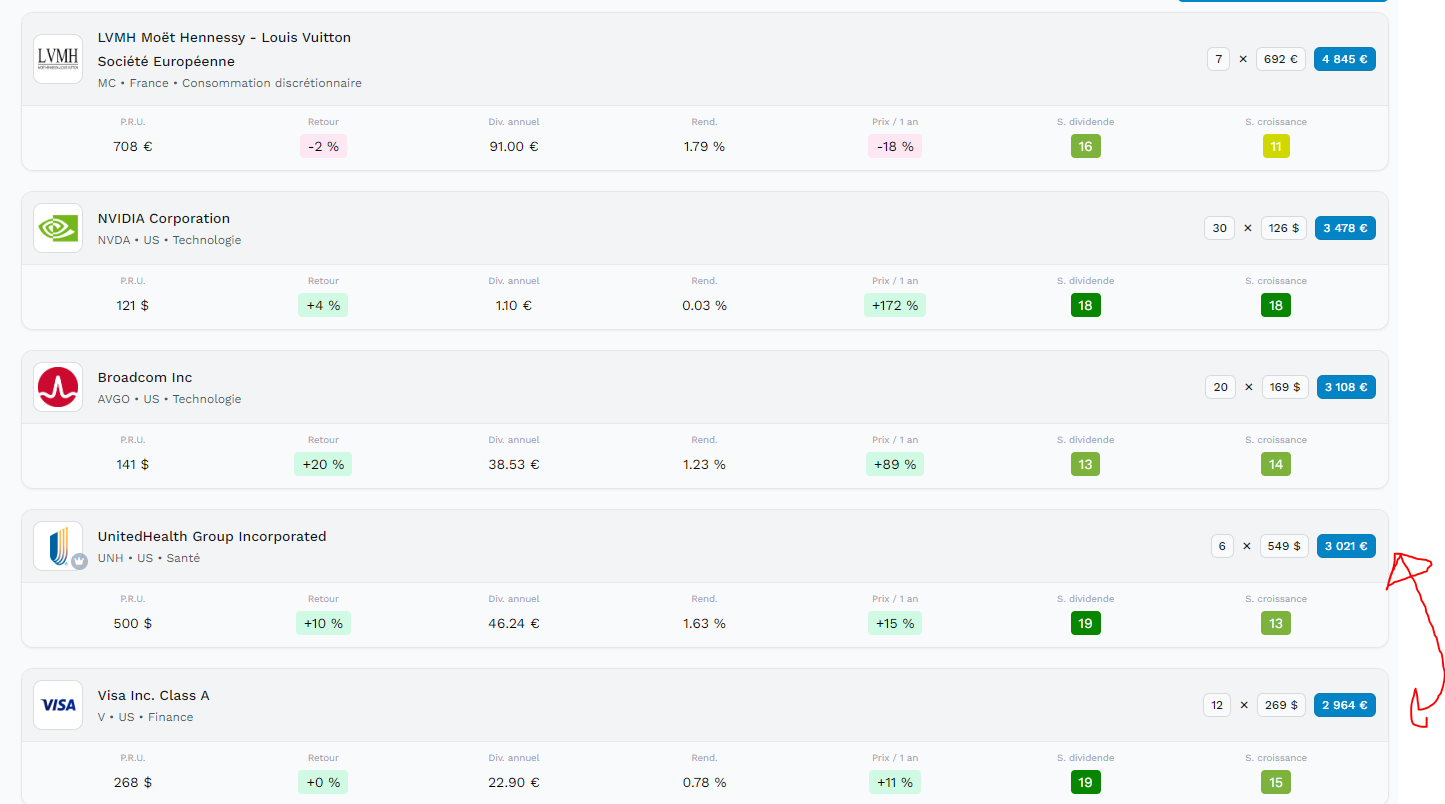Click UnitedHealth annual dividend 46.24 €
Image resolution: width=1445 pixels, height=804 pixels.
(x=514, y=623)
